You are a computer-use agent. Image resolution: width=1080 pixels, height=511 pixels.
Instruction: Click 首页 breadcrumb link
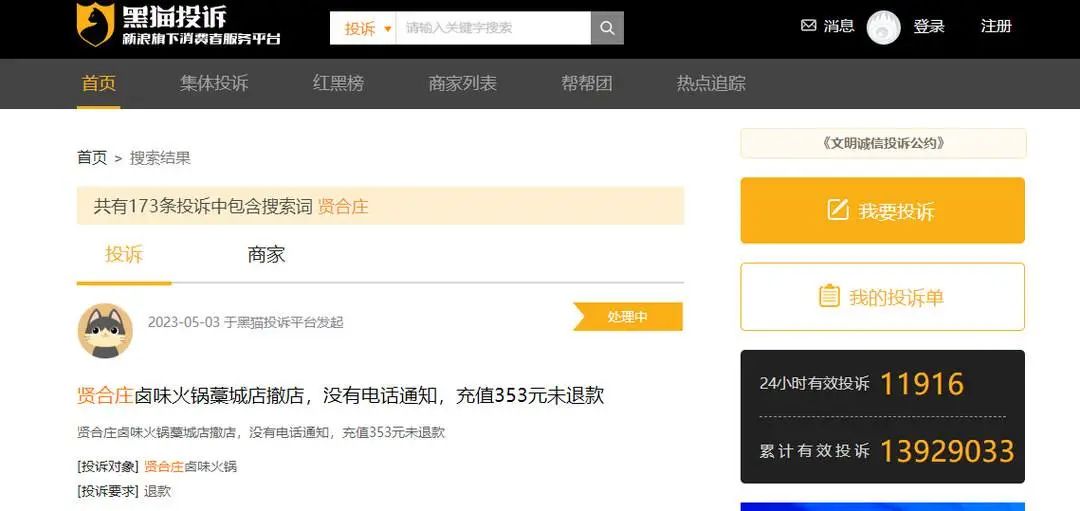(92, 158)
